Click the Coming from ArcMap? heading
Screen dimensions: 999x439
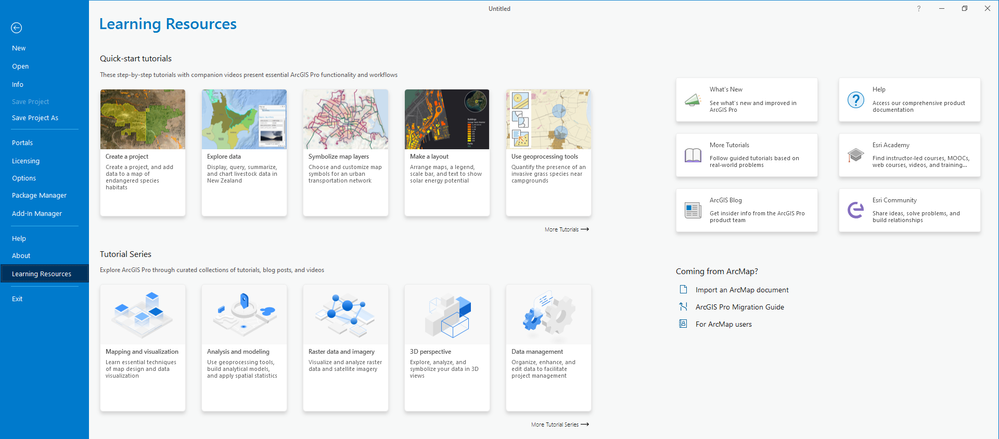(x=717, y=271)
